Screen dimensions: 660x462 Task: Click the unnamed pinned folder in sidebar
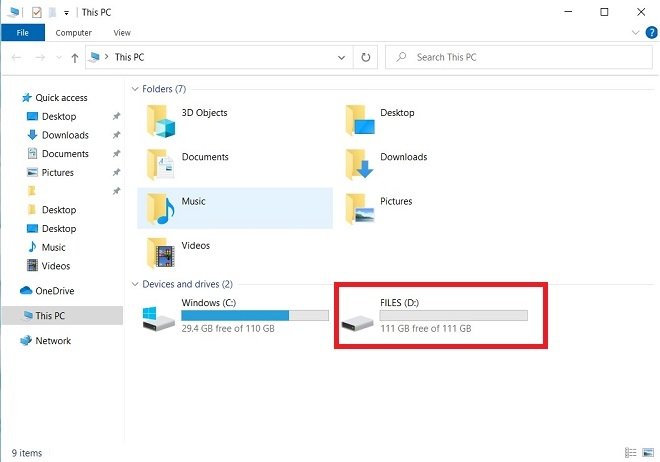32,191
